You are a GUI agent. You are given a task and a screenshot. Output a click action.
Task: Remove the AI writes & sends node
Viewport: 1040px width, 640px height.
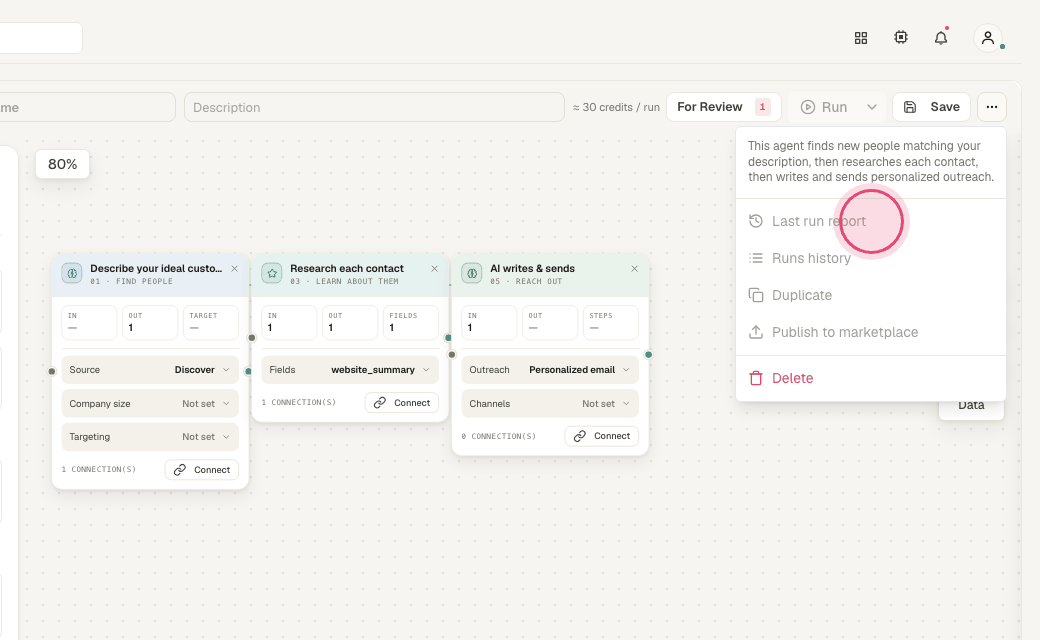(635, 269)
